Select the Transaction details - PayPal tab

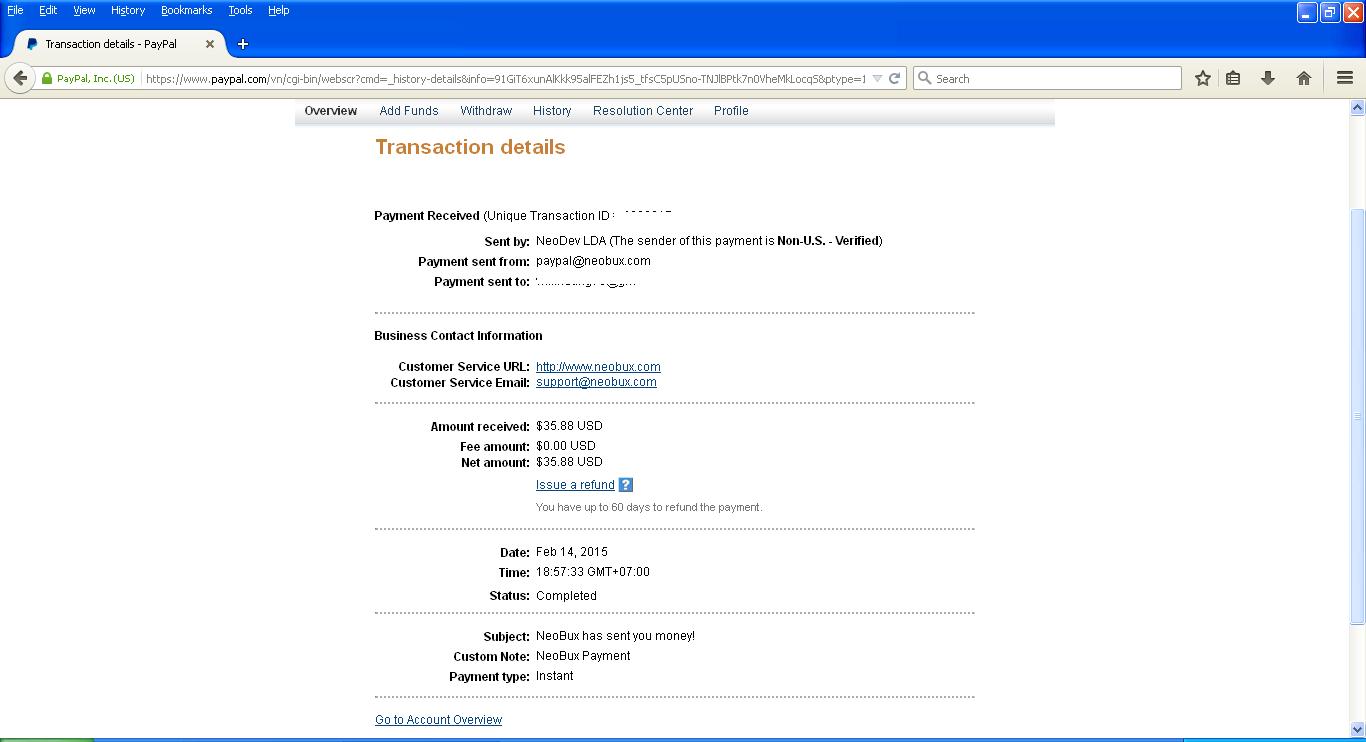[118, 44]
